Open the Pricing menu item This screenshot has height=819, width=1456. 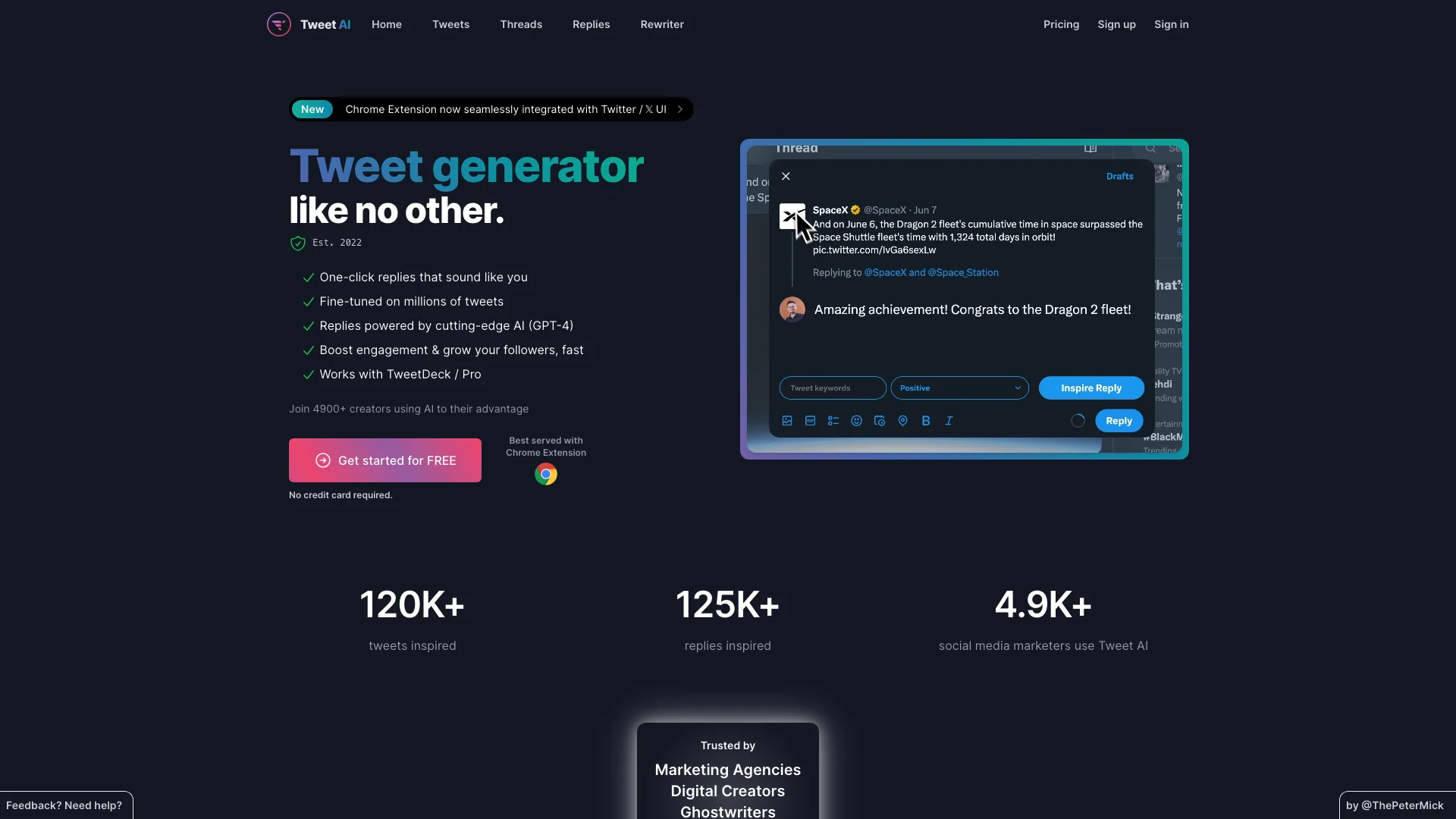tap(1061, 24)
